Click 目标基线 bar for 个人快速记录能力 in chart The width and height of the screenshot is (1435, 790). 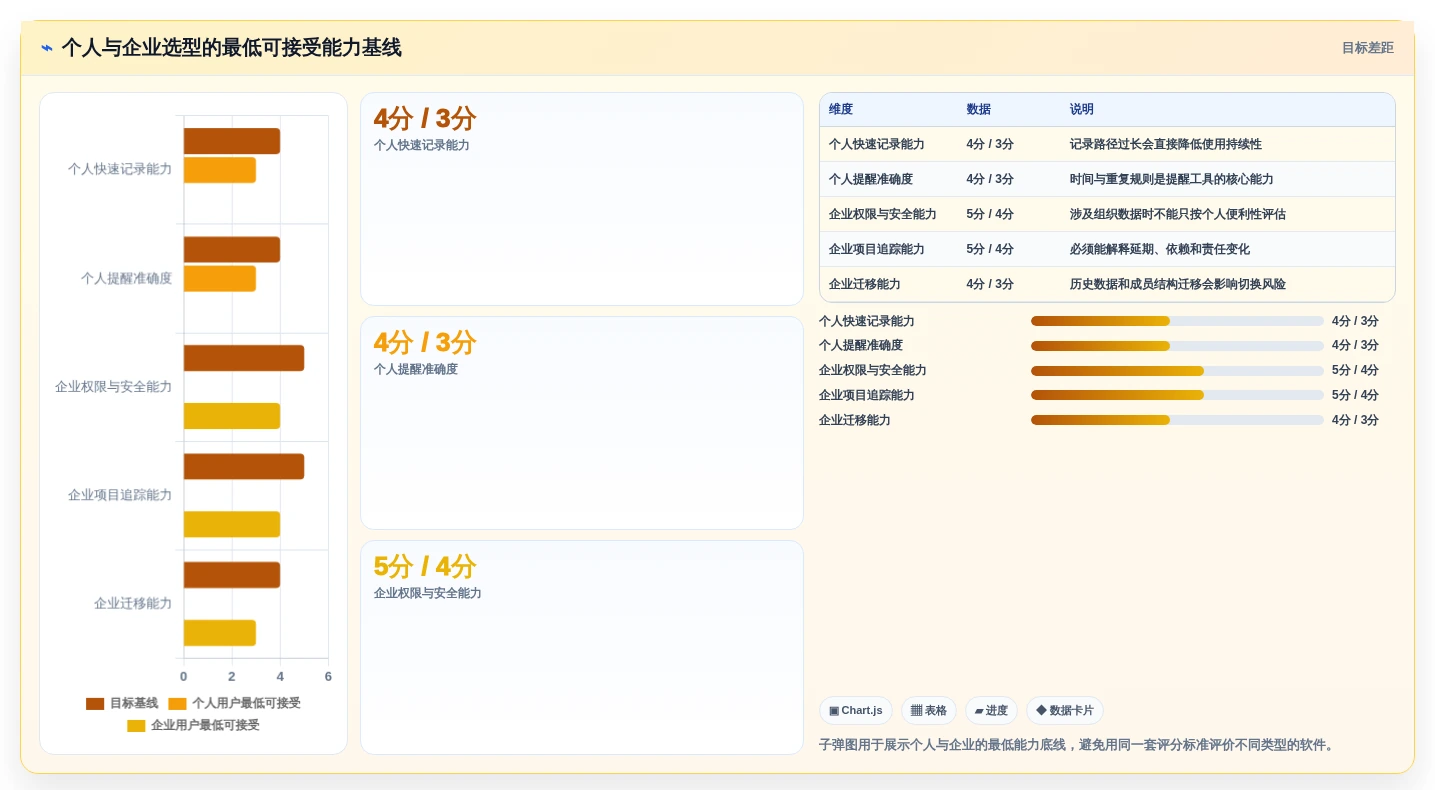(232, 141)
